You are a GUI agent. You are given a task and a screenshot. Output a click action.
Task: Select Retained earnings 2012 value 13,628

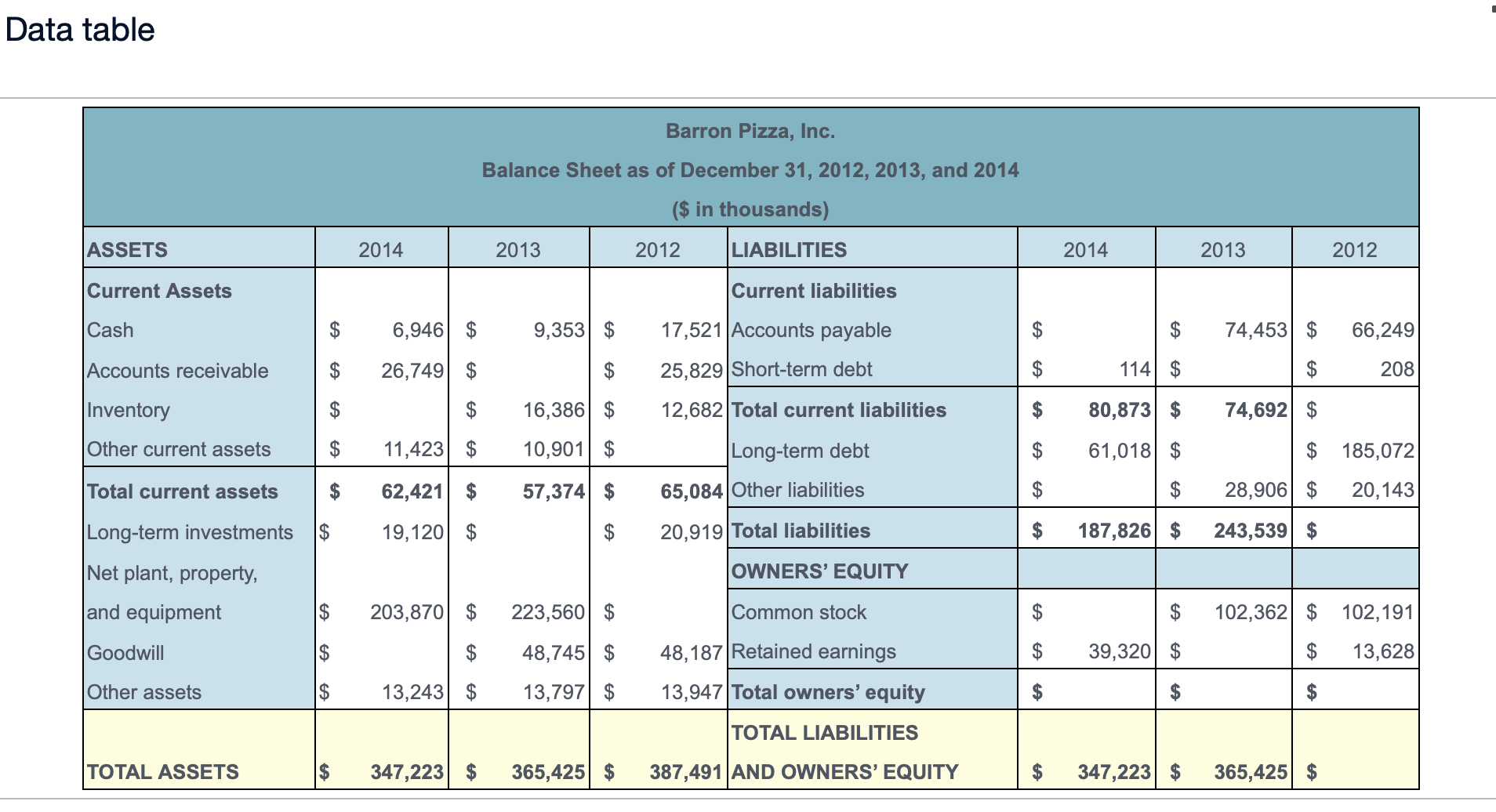click(1383, 651)
